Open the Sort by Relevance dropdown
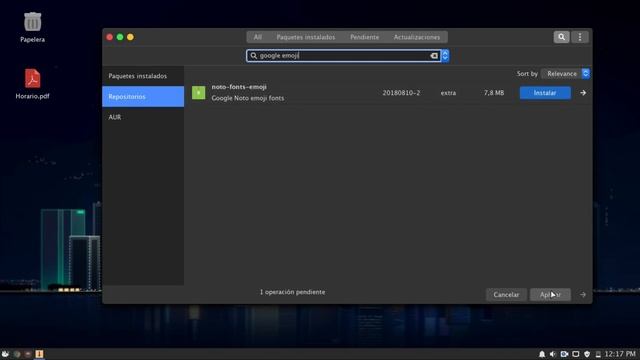 click(x=565, y=74)
